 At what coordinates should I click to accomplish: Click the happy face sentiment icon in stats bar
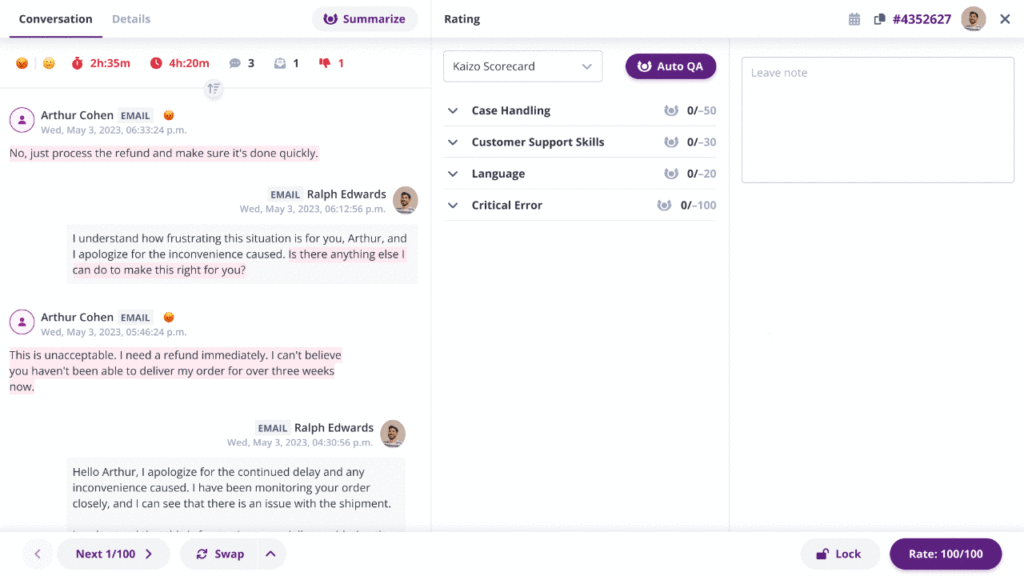coord(49,63)
